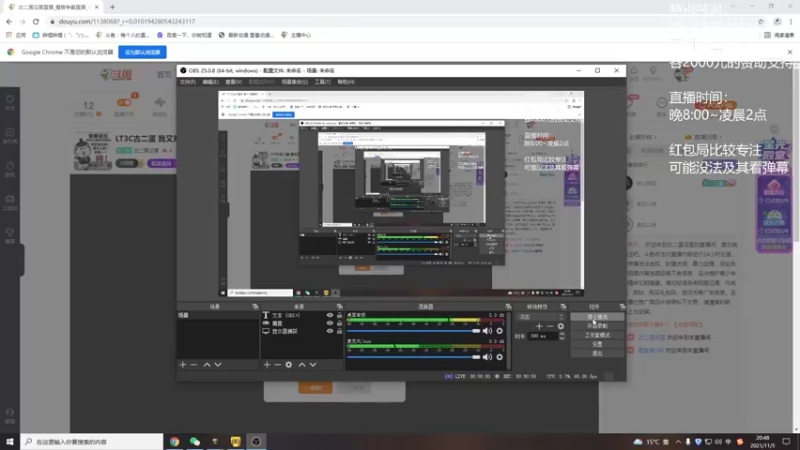This screenshot has height=450, width=800.
Task: Adjust desktop audio volume slider
Action: click(413, 331)
